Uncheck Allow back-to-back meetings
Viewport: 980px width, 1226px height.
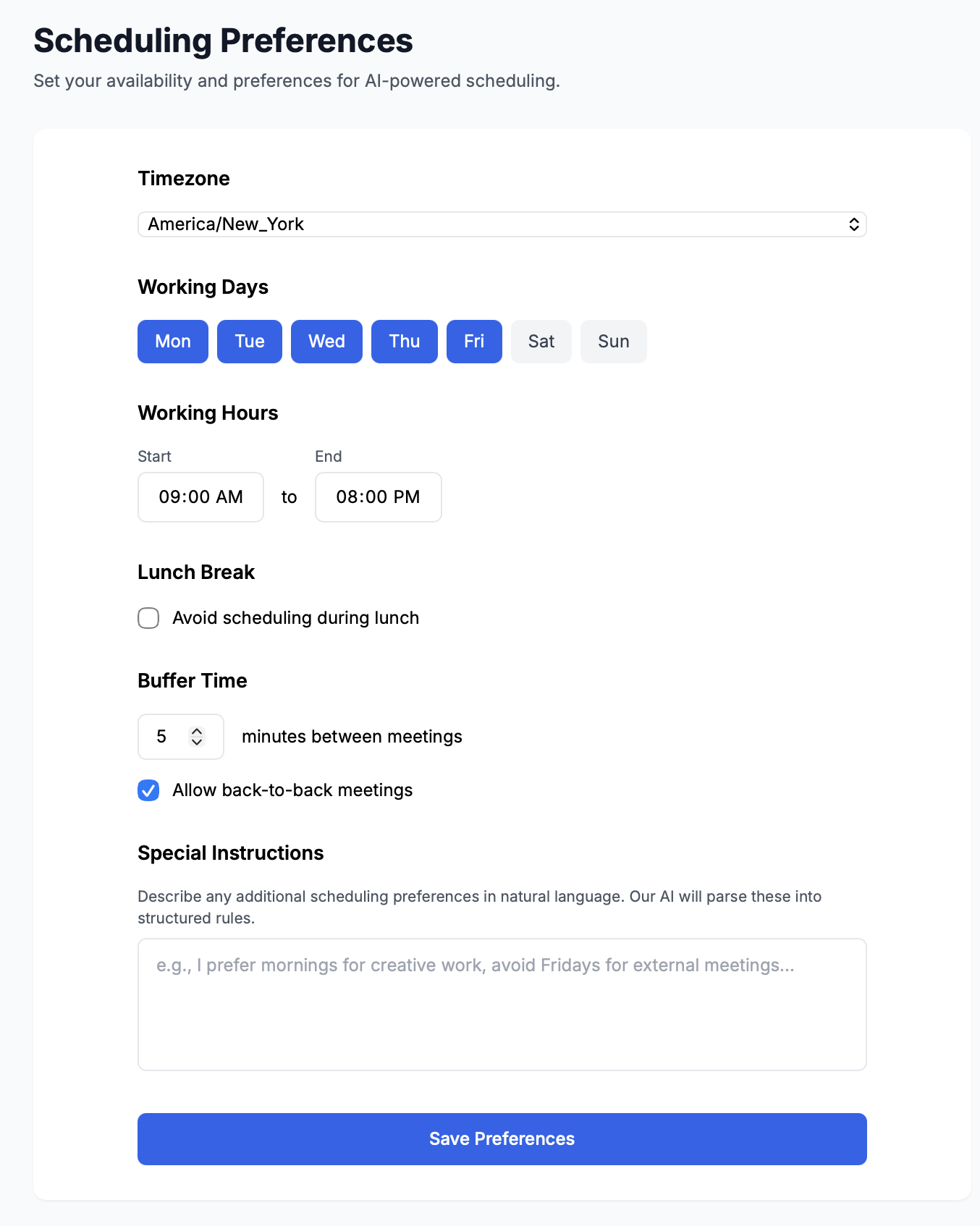point(148,790)
